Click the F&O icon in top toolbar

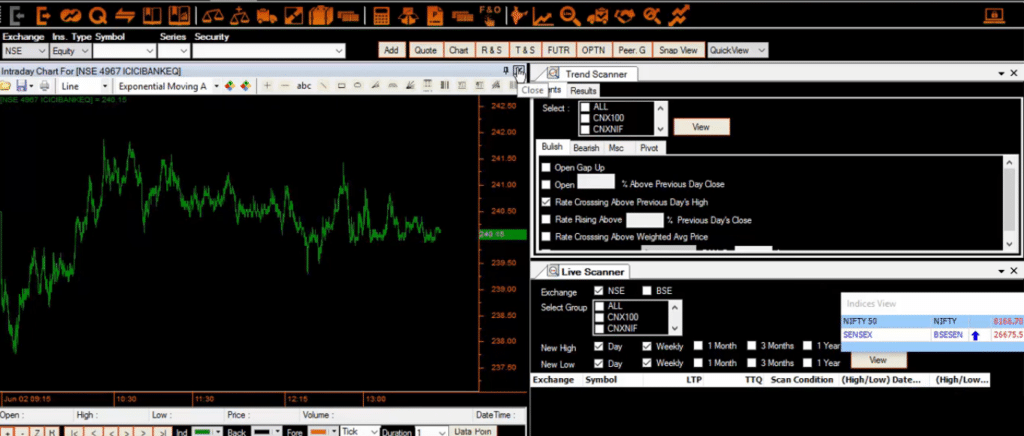490,15
